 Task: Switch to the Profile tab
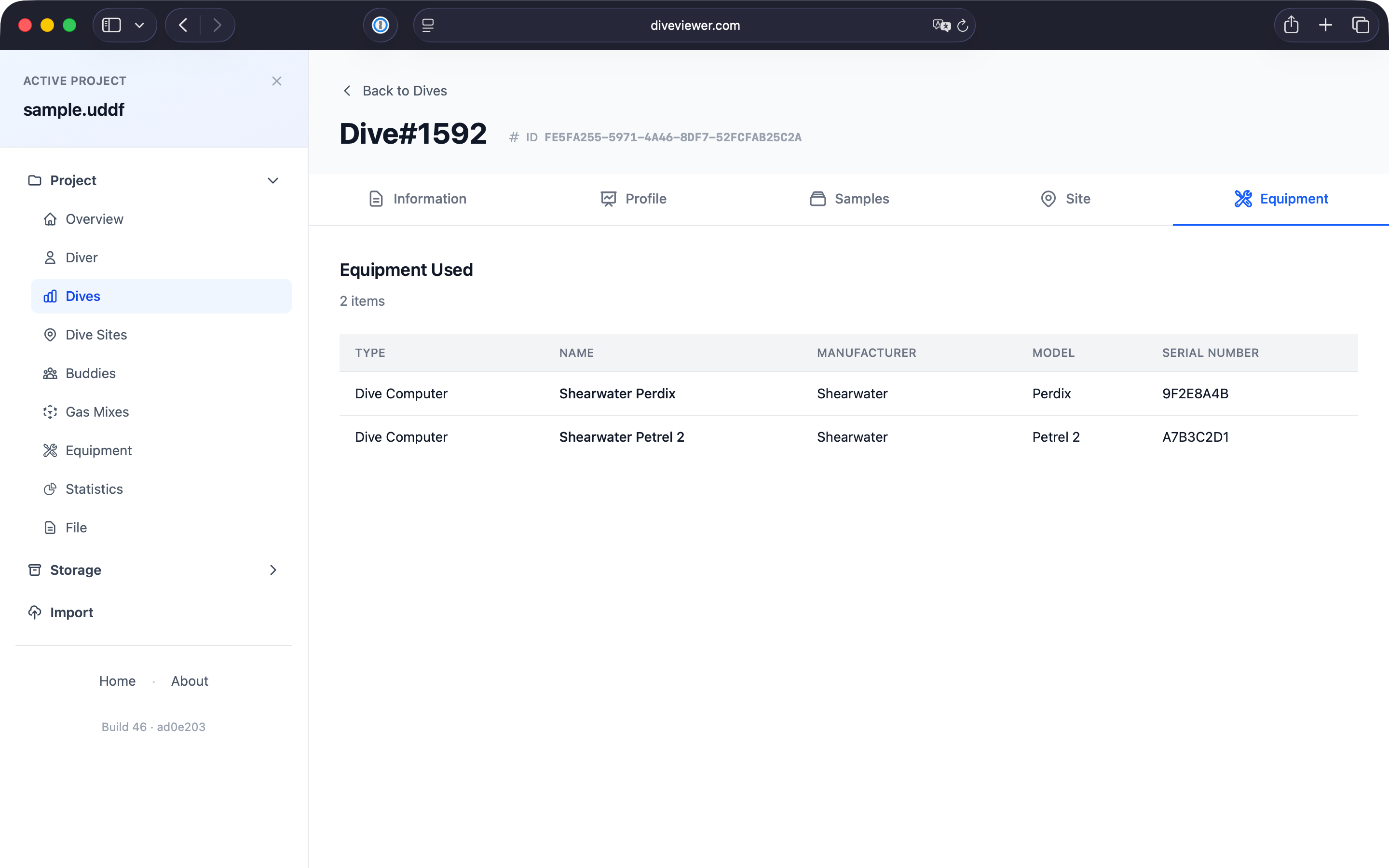tap(634, 199)
